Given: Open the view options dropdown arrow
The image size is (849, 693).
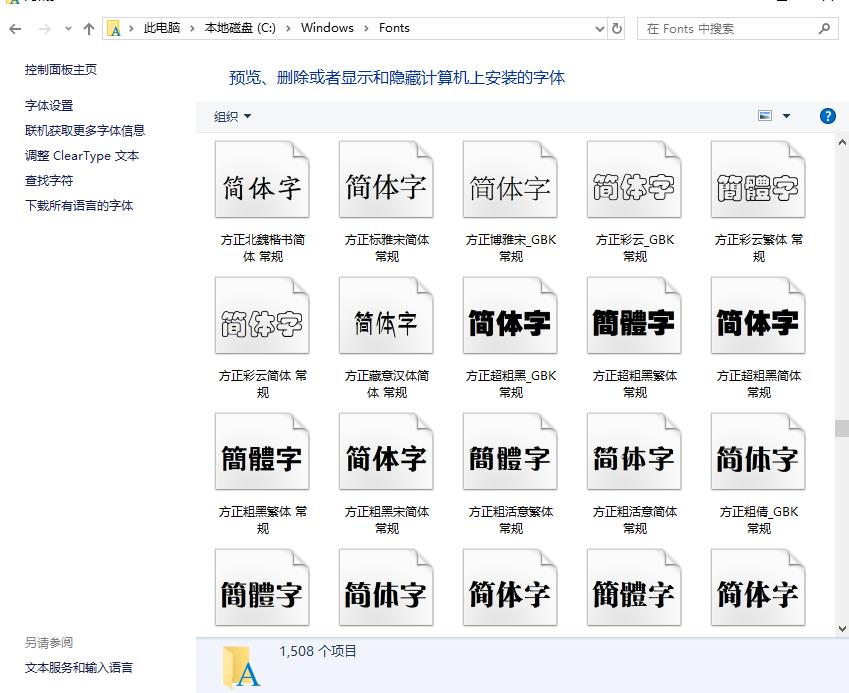Looking at the screenshot, I should [786, 116].
